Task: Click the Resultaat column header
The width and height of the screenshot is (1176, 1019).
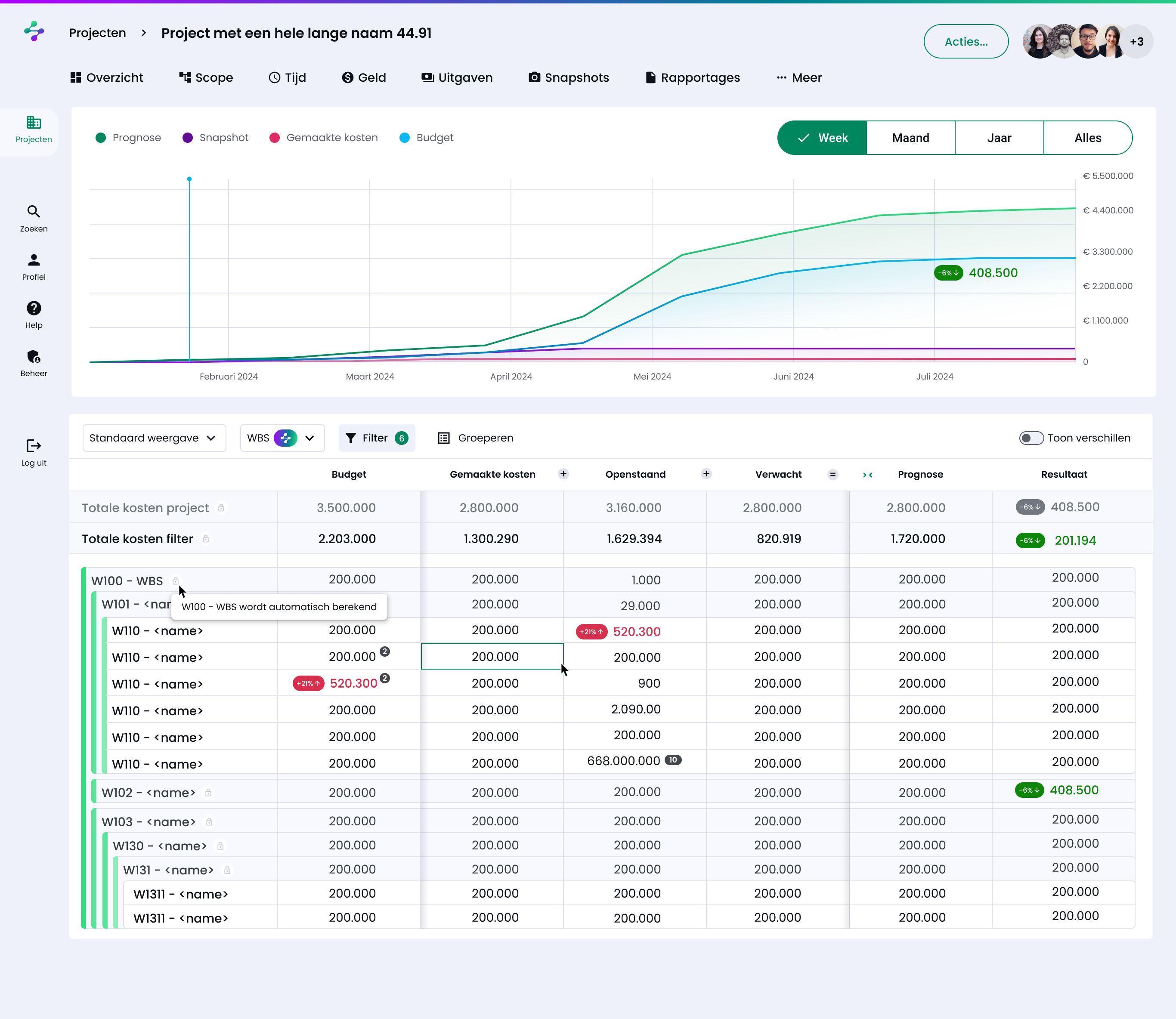Action: (x=1064, y=474)
